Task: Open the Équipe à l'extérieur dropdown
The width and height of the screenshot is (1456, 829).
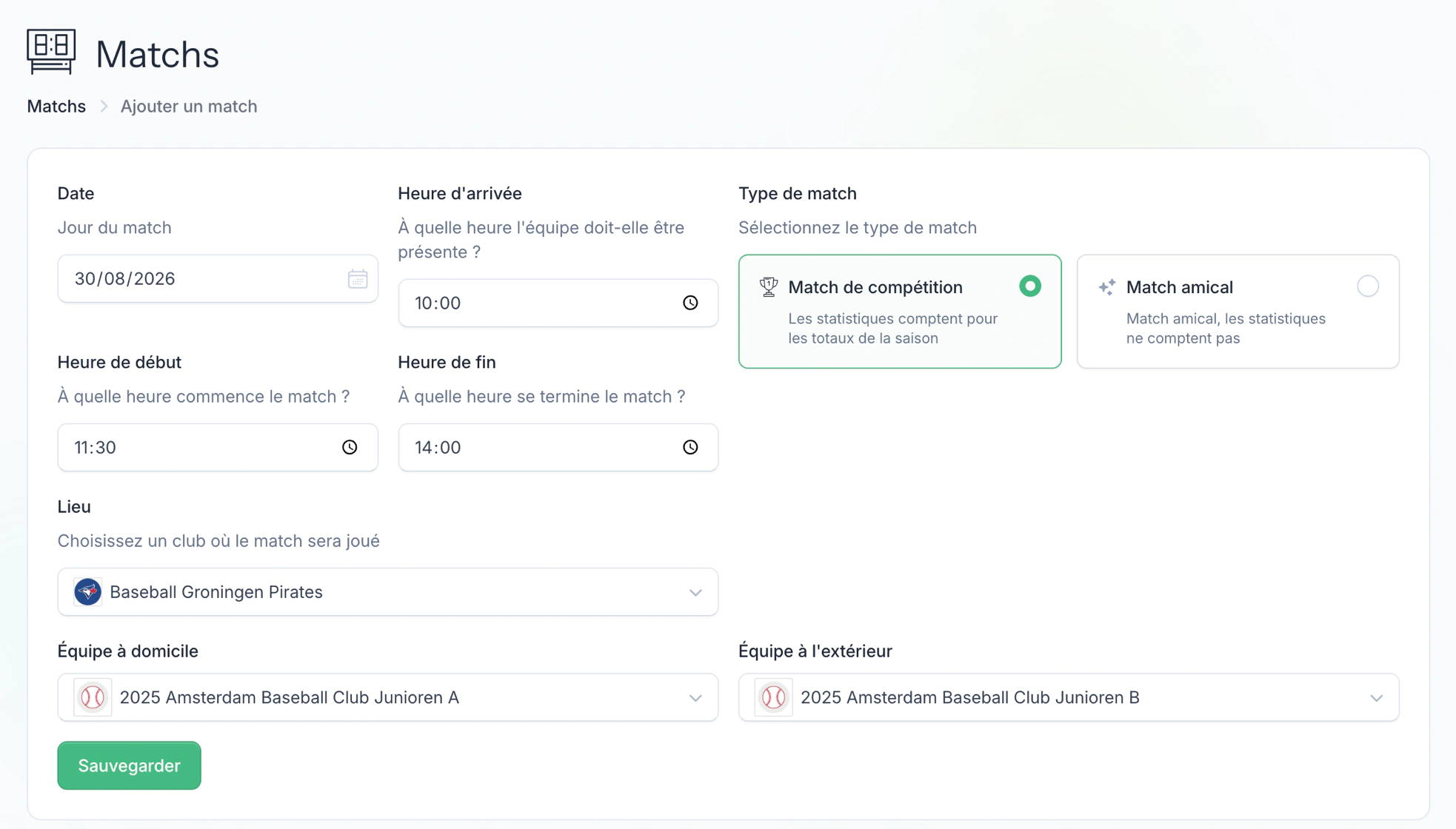Action: 1069,697
